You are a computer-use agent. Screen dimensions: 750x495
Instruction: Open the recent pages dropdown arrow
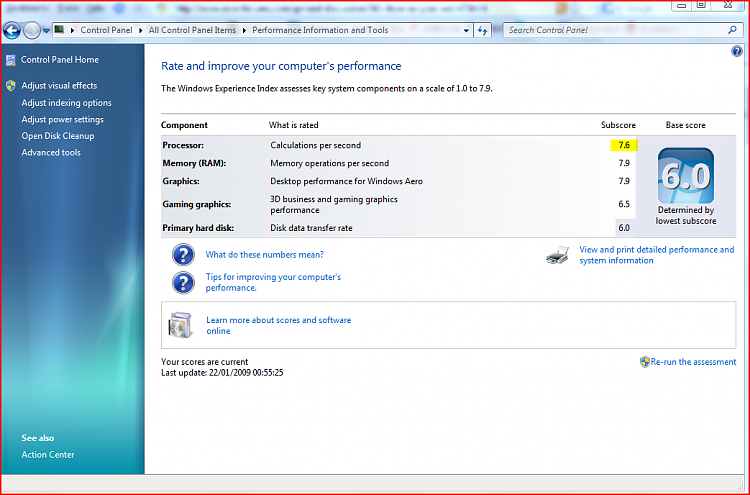[x=46, y=31]
